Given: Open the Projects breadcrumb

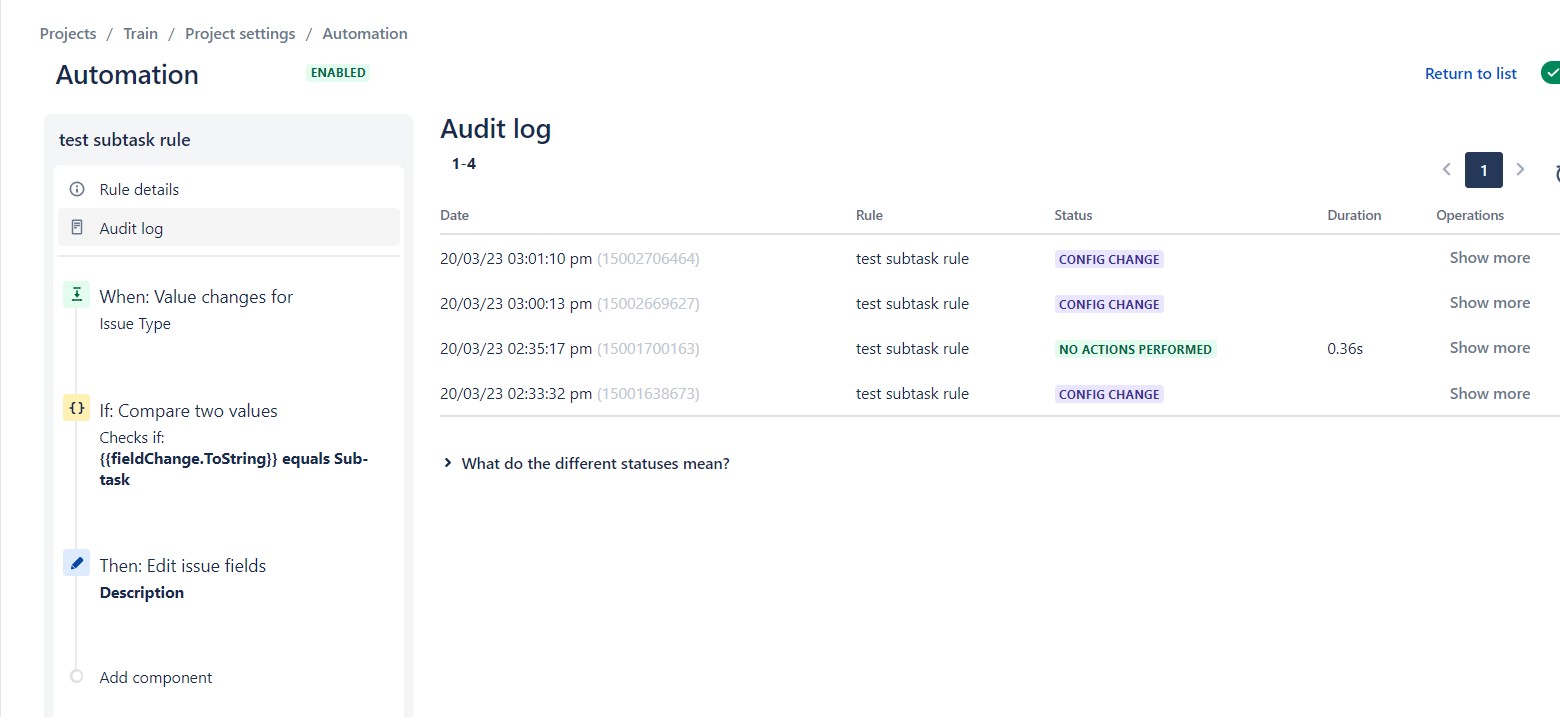Looking at the screenshot, I should [68, 34].
